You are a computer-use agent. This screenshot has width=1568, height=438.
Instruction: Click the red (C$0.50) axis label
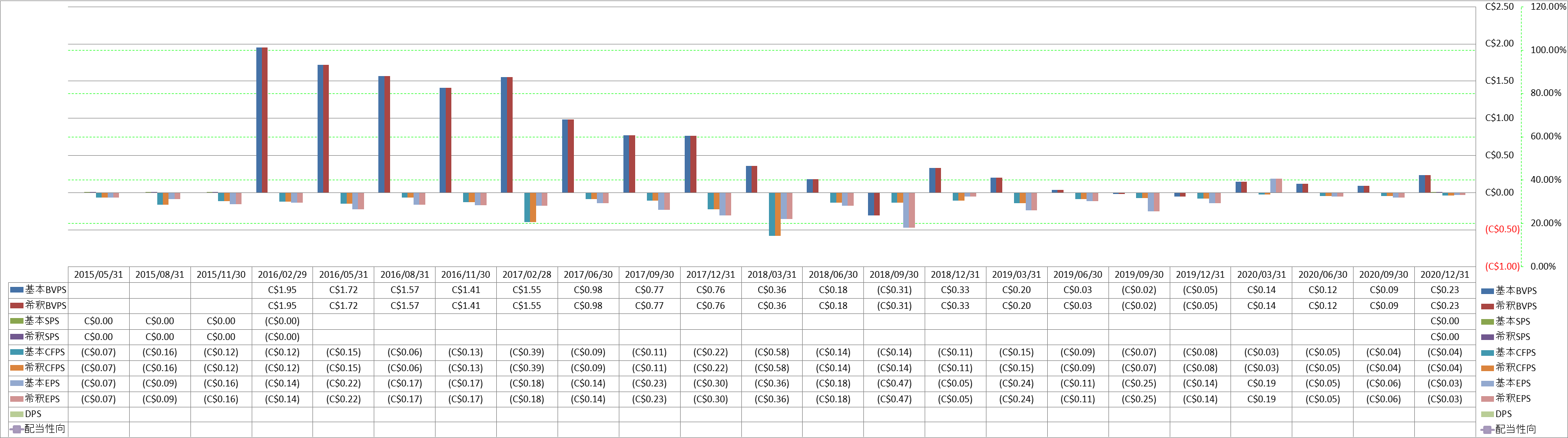[x=1502, y=229]
